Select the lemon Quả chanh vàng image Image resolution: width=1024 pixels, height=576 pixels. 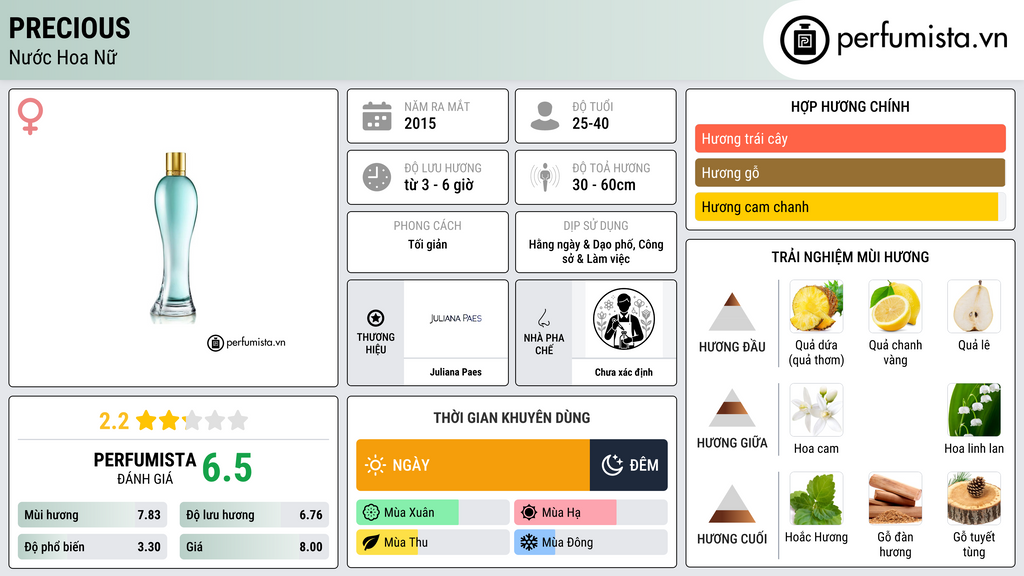pos(895,306)
